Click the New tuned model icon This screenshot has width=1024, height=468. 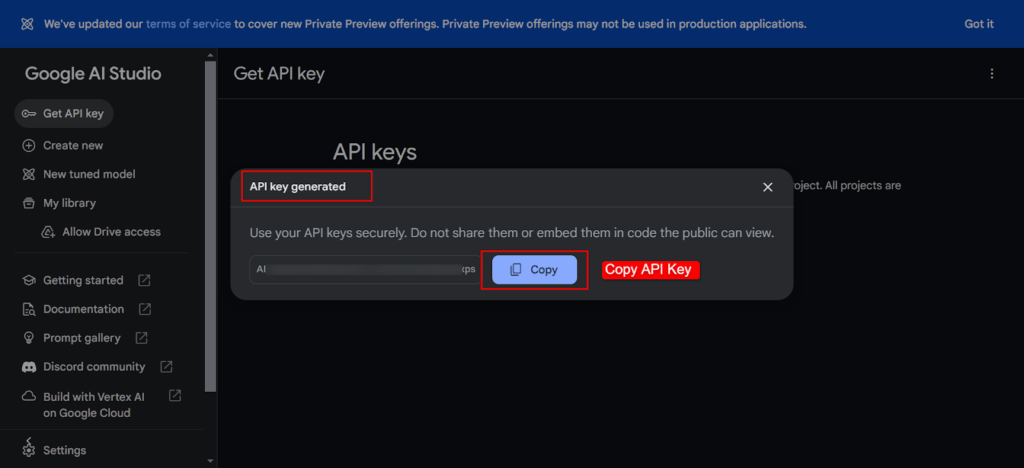29,174
